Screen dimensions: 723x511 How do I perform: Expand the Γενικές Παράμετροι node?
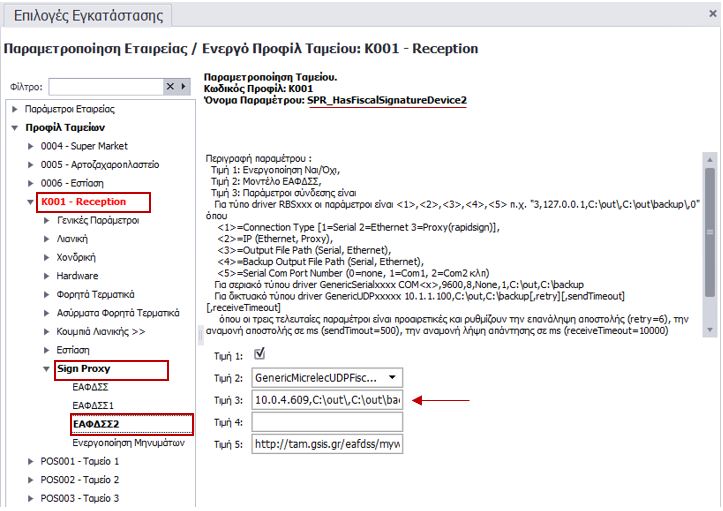47,220
